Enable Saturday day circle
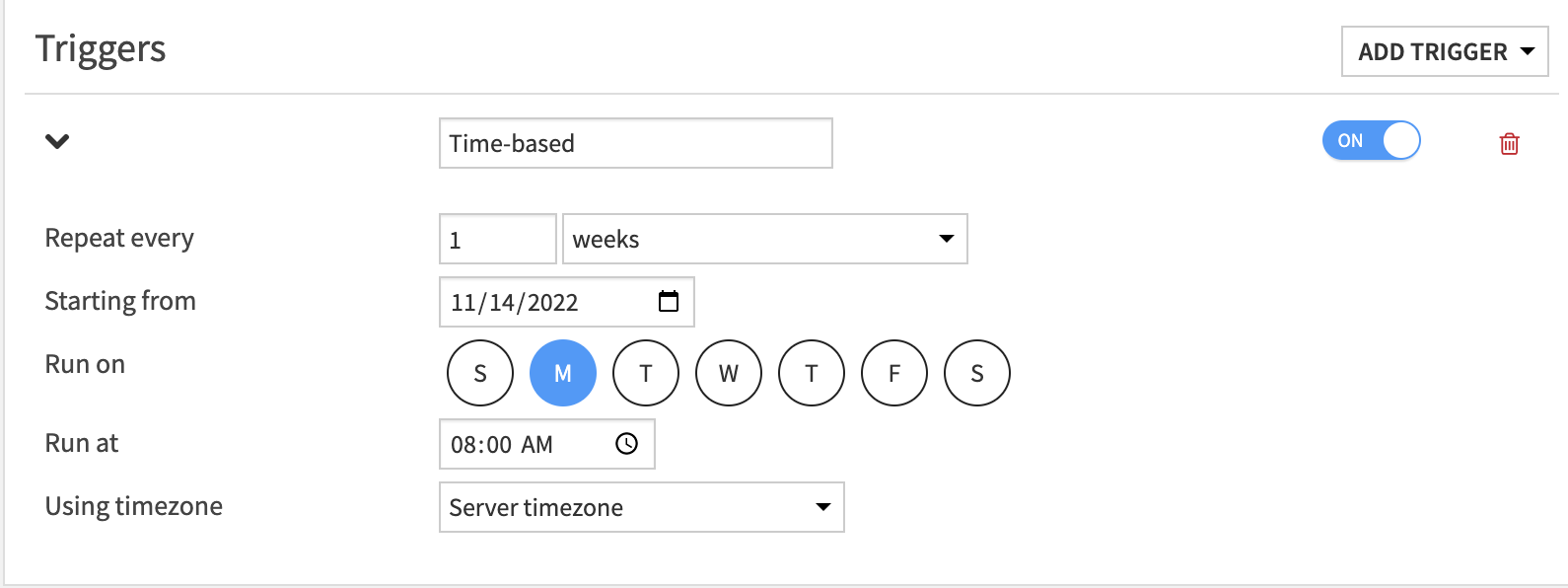 (977, 373)
